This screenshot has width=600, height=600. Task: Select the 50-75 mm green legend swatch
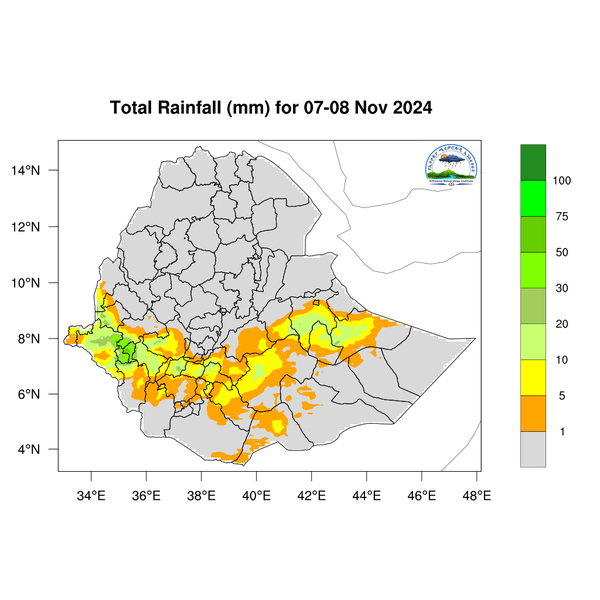pos(533,235)
